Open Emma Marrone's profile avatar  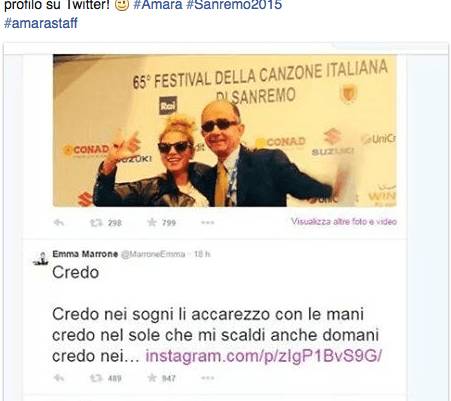41,259
